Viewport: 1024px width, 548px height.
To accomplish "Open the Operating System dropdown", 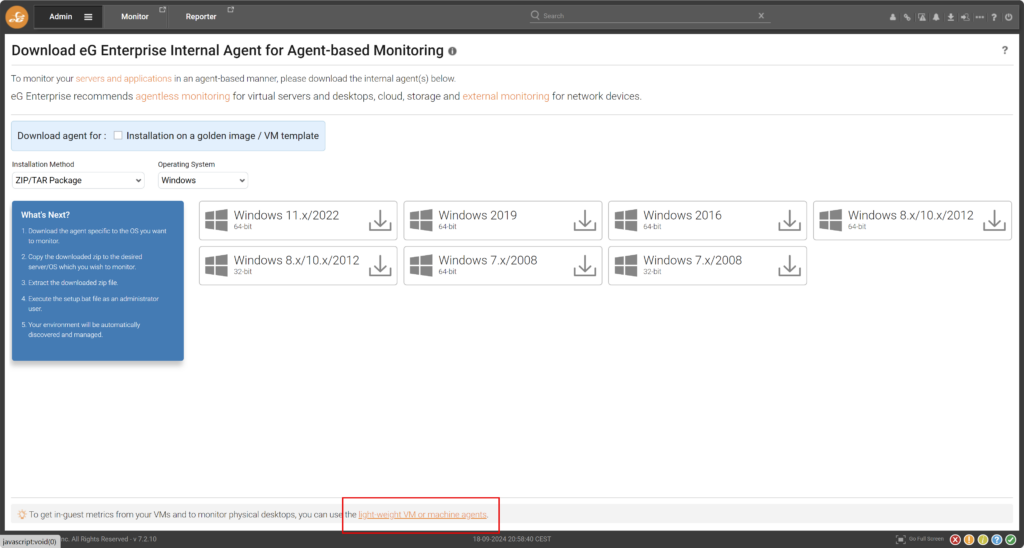I will tap(203, 180).
